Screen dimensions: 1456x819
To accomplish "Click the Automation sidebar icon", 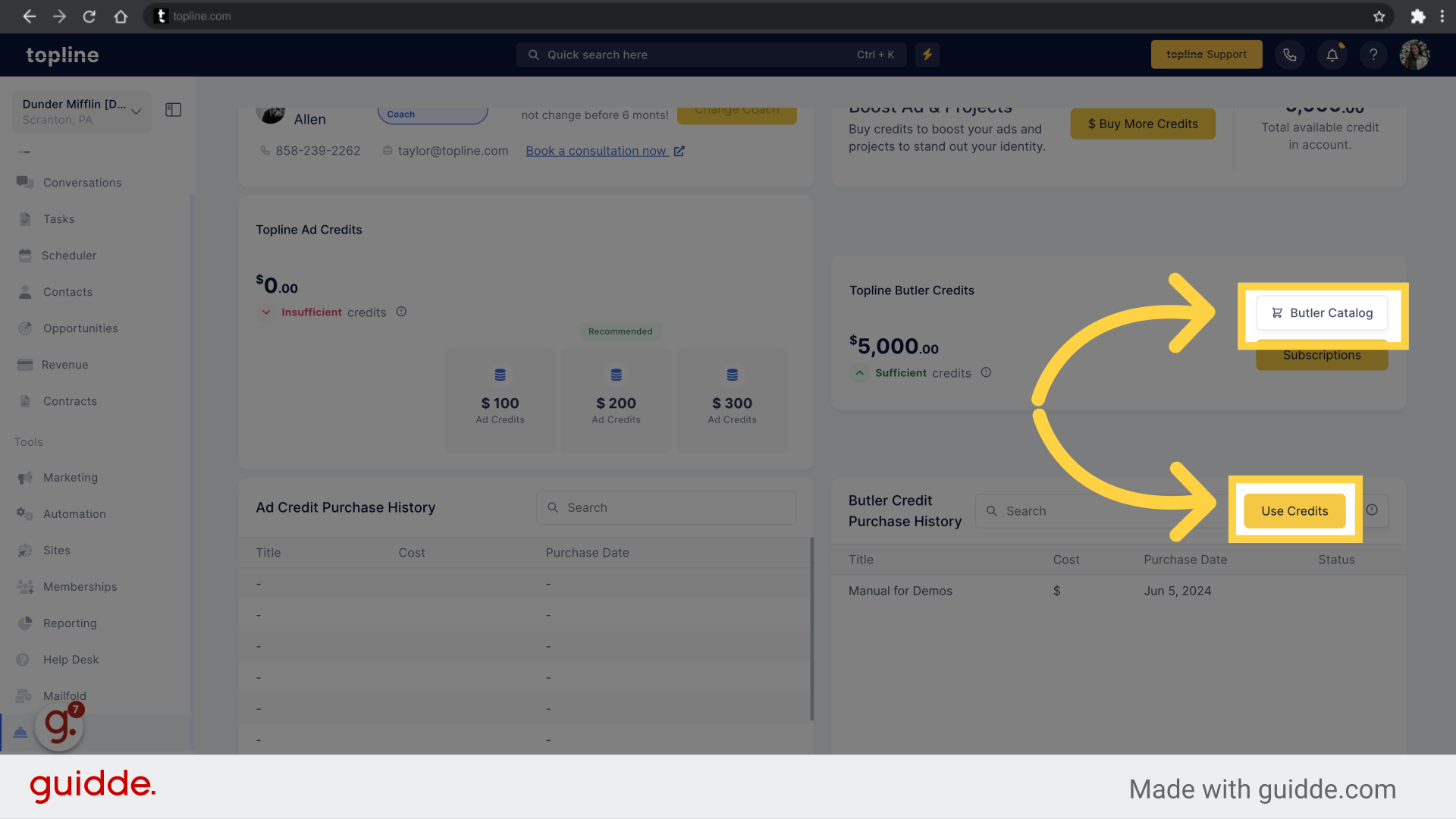I will [x=24, y=513].
